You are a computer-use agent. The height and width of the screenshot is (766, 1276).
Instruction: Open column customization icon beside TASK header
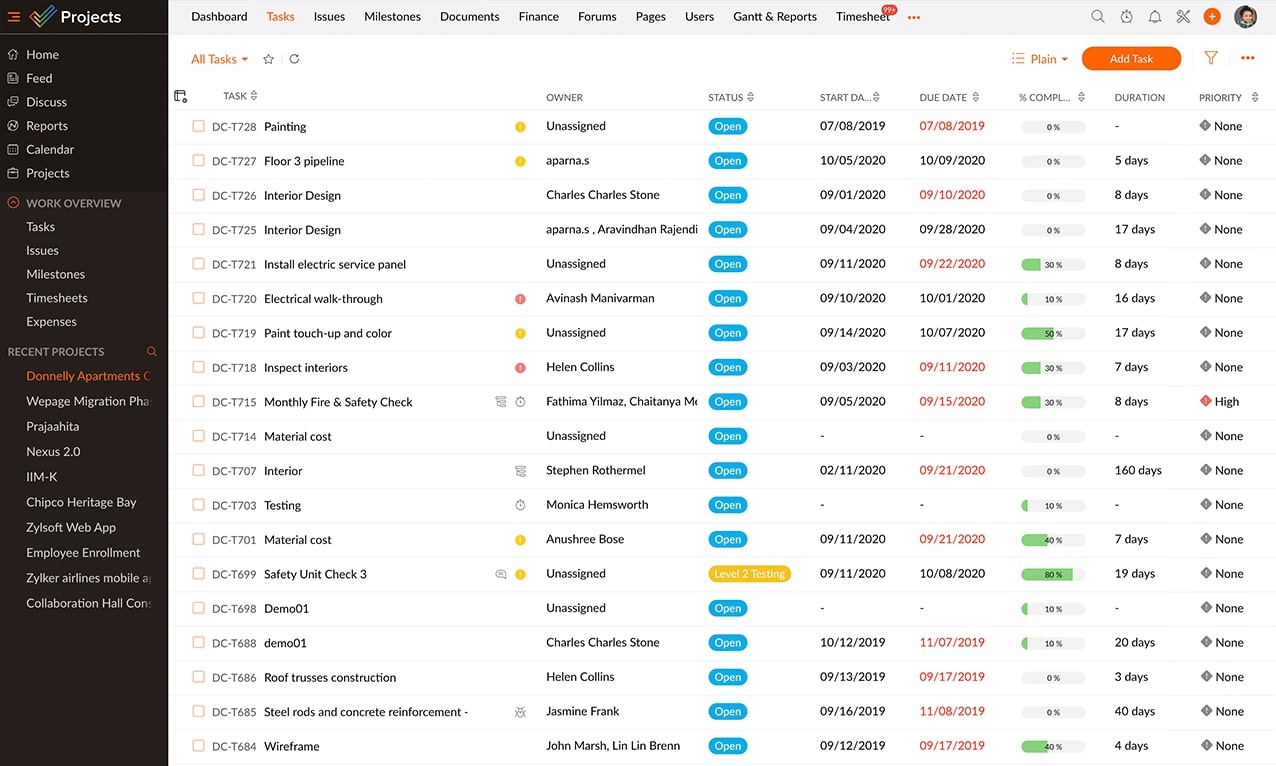point(181,97)
